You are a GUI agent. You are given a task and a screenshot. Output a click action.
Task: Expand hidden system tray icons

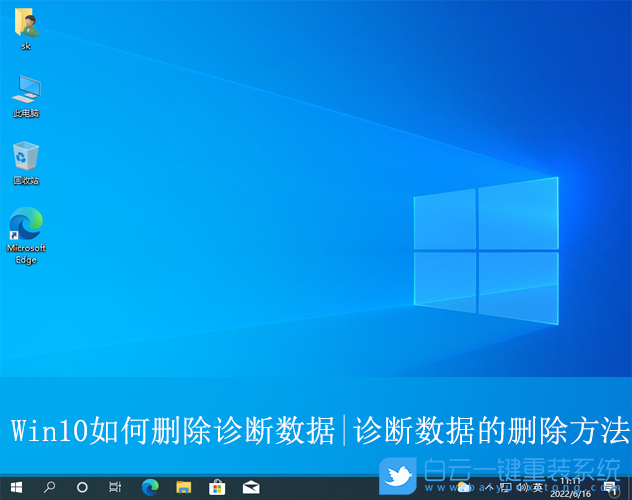pos(489,488)
